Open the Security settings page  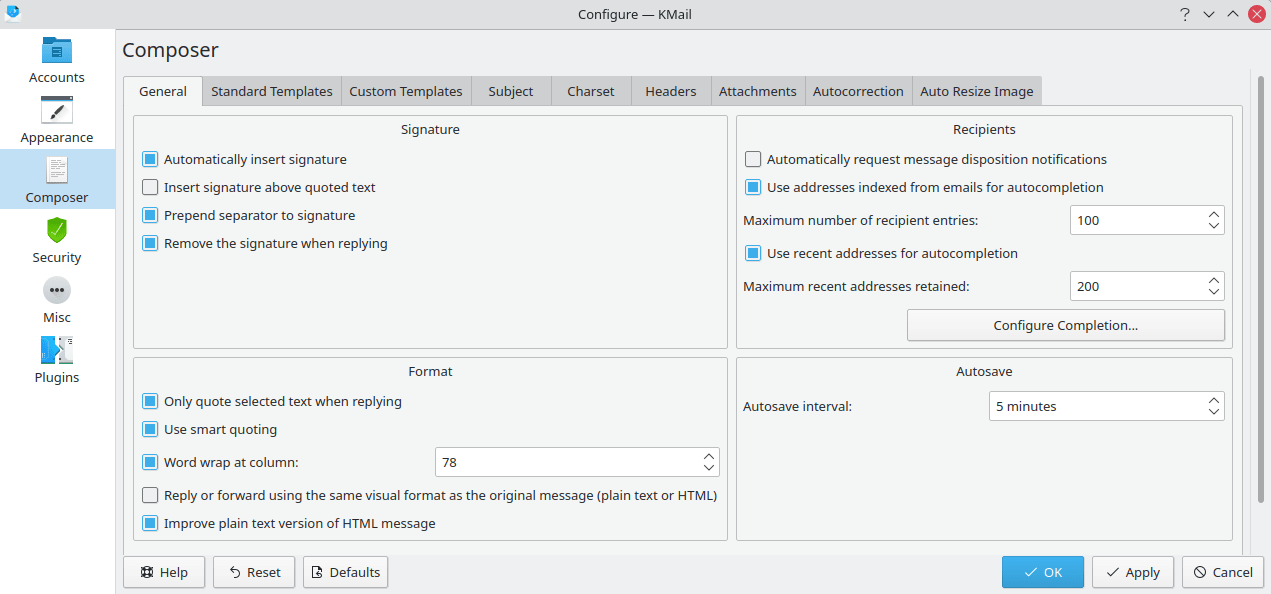tap(56, 240)
